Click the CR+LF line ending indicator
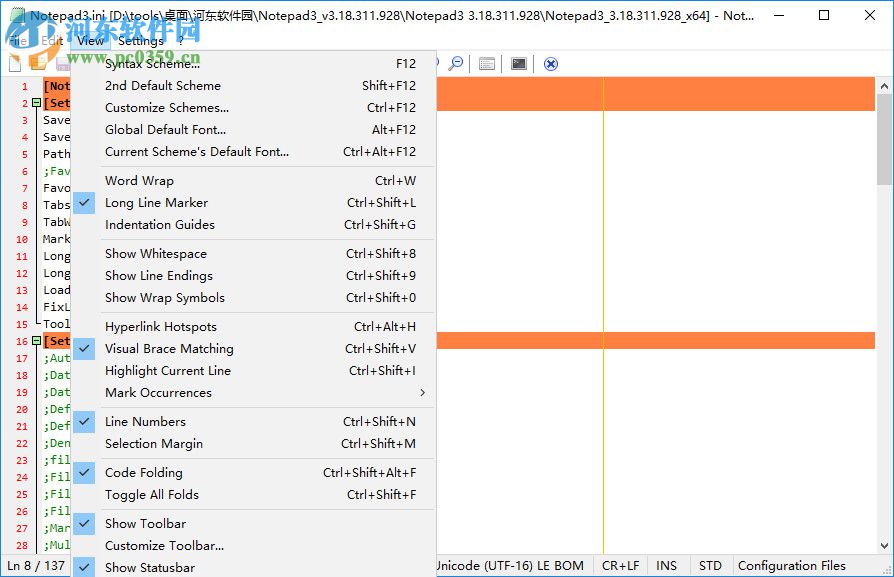Screen dimensions: 894x577 tap(620, 566)
